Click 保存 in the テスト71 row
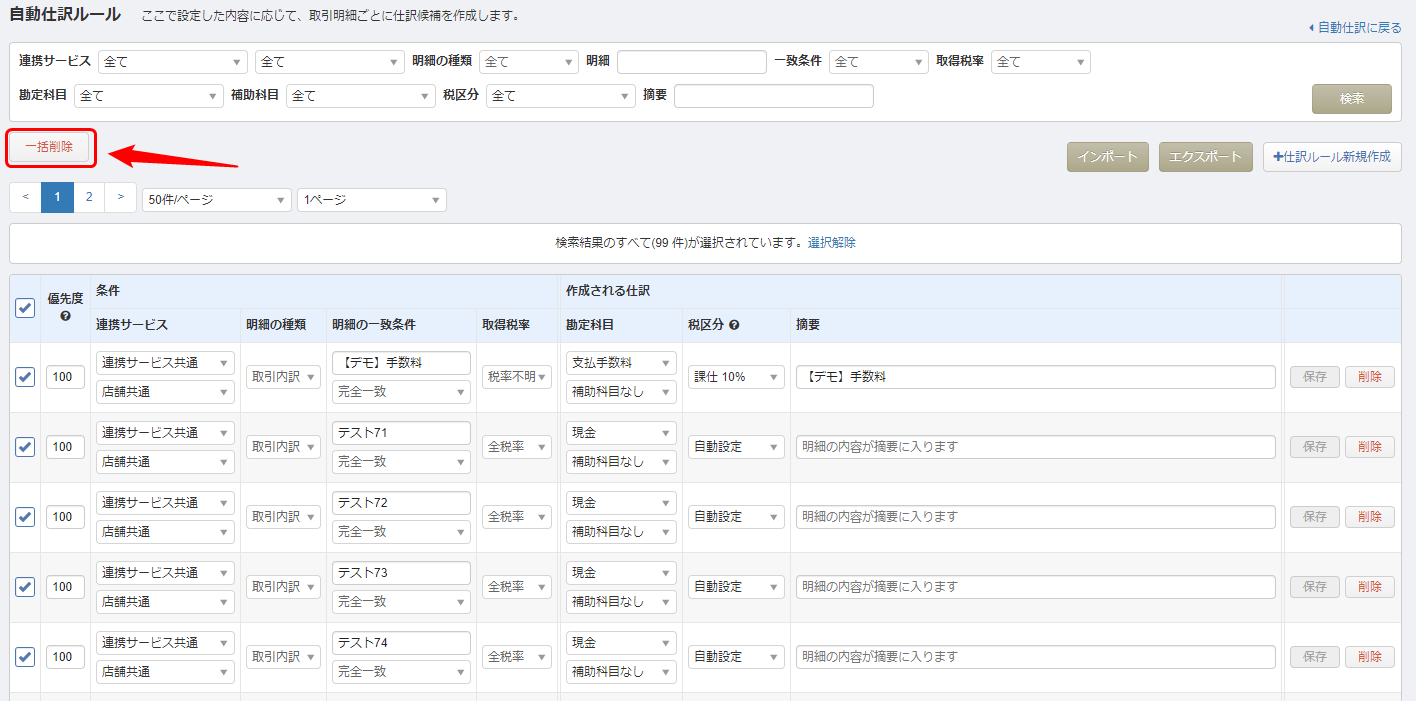The height and width of the screenshot is (701, 1416). 1315,447
